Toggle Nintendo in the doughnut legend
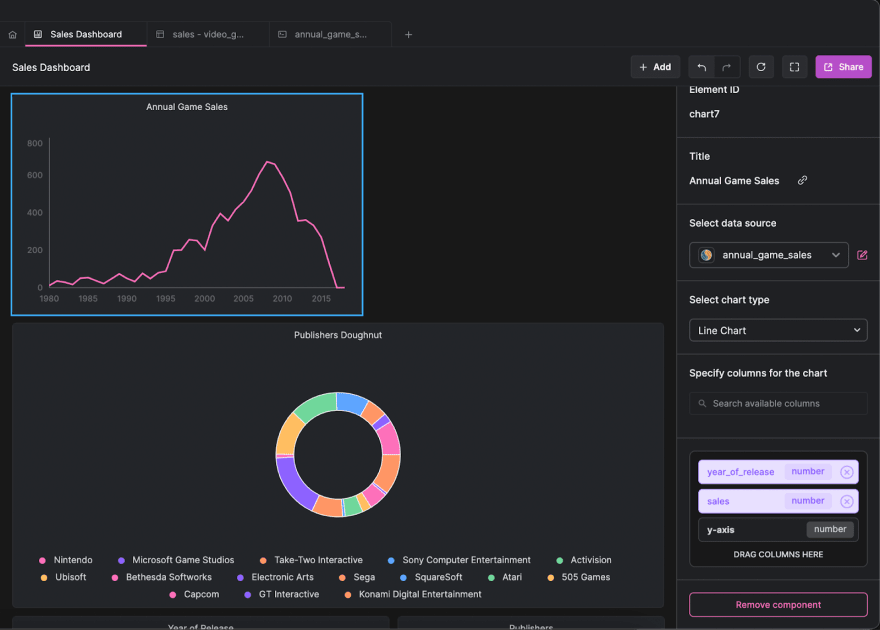This screenshot has height=630, width=880. 66,560
